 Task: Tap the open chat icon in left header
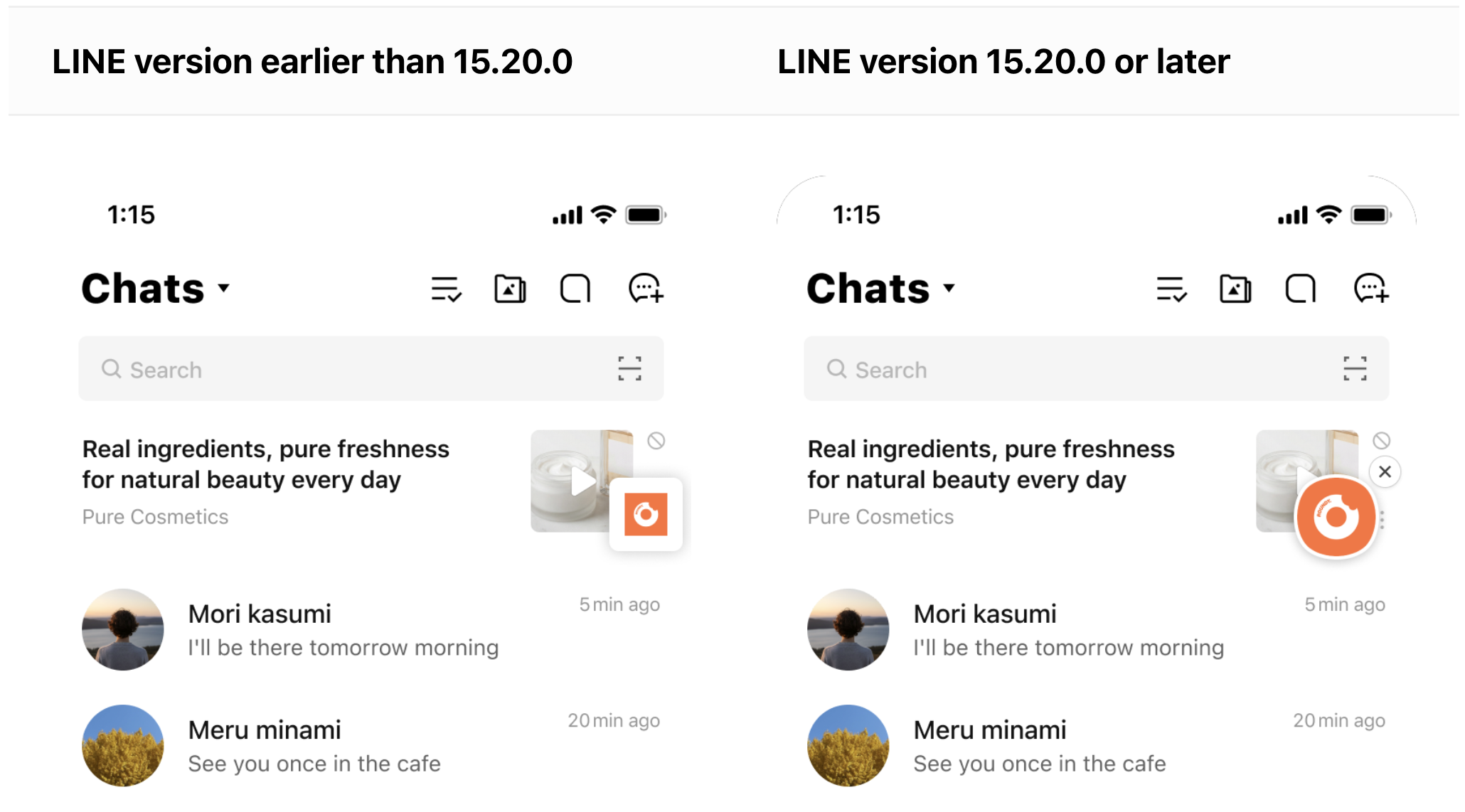[x=575, y=289]
